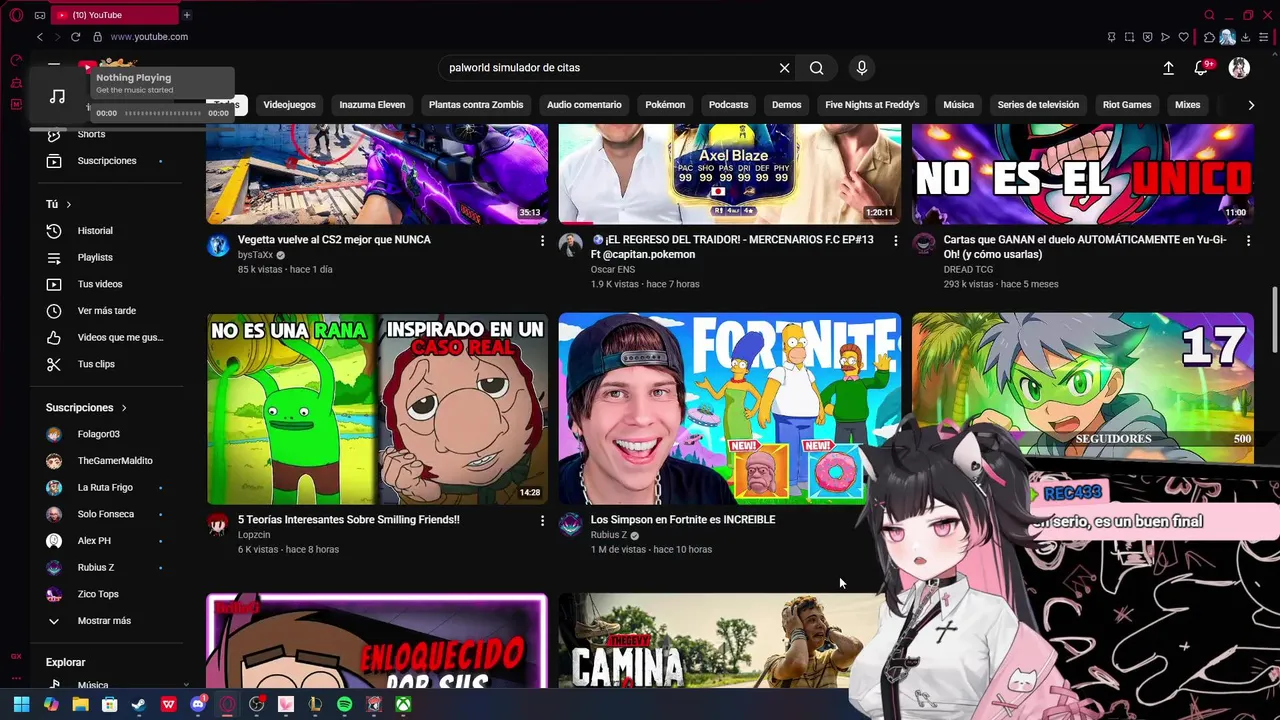Screen dimensions: 1280x720
Task: Open the YouTube account avatar menu
Action: click(x=1239, y=68)
